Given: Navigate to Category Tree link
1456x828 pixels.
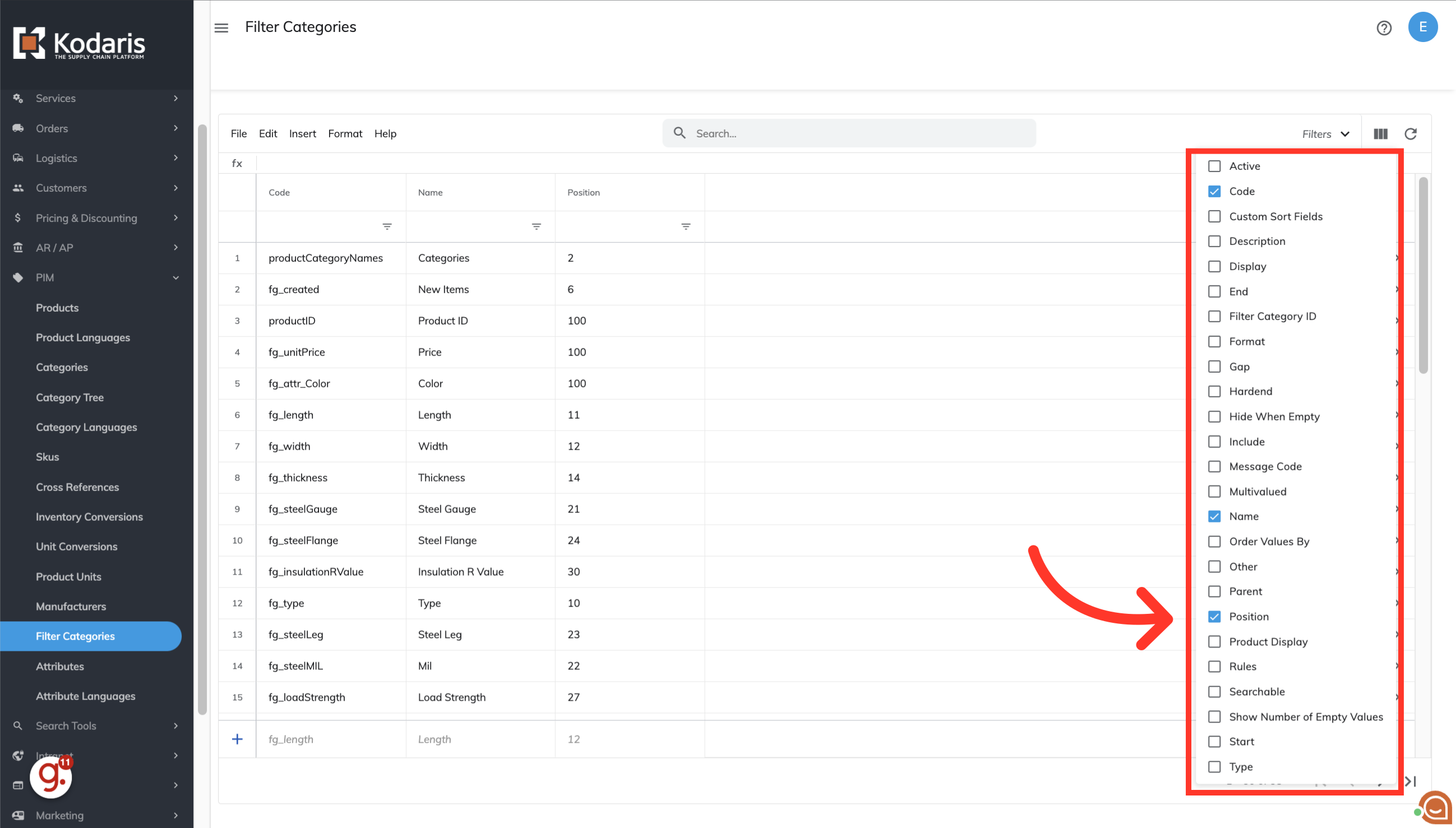Looking at the screenshot, I should (70, 397).
